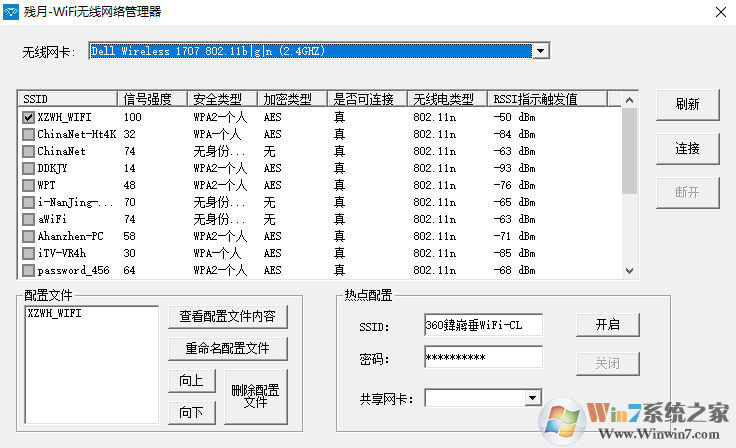
Task: Click the 开启 hotspot start button
Action: 608,325
